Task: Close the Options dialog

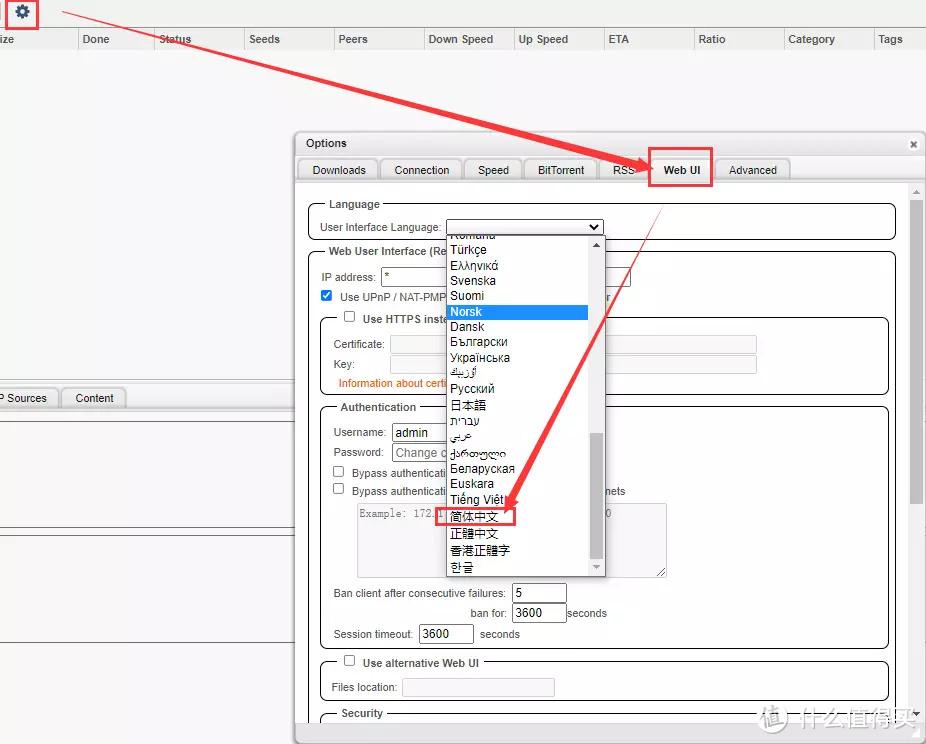Action: [x=912, y=144]
